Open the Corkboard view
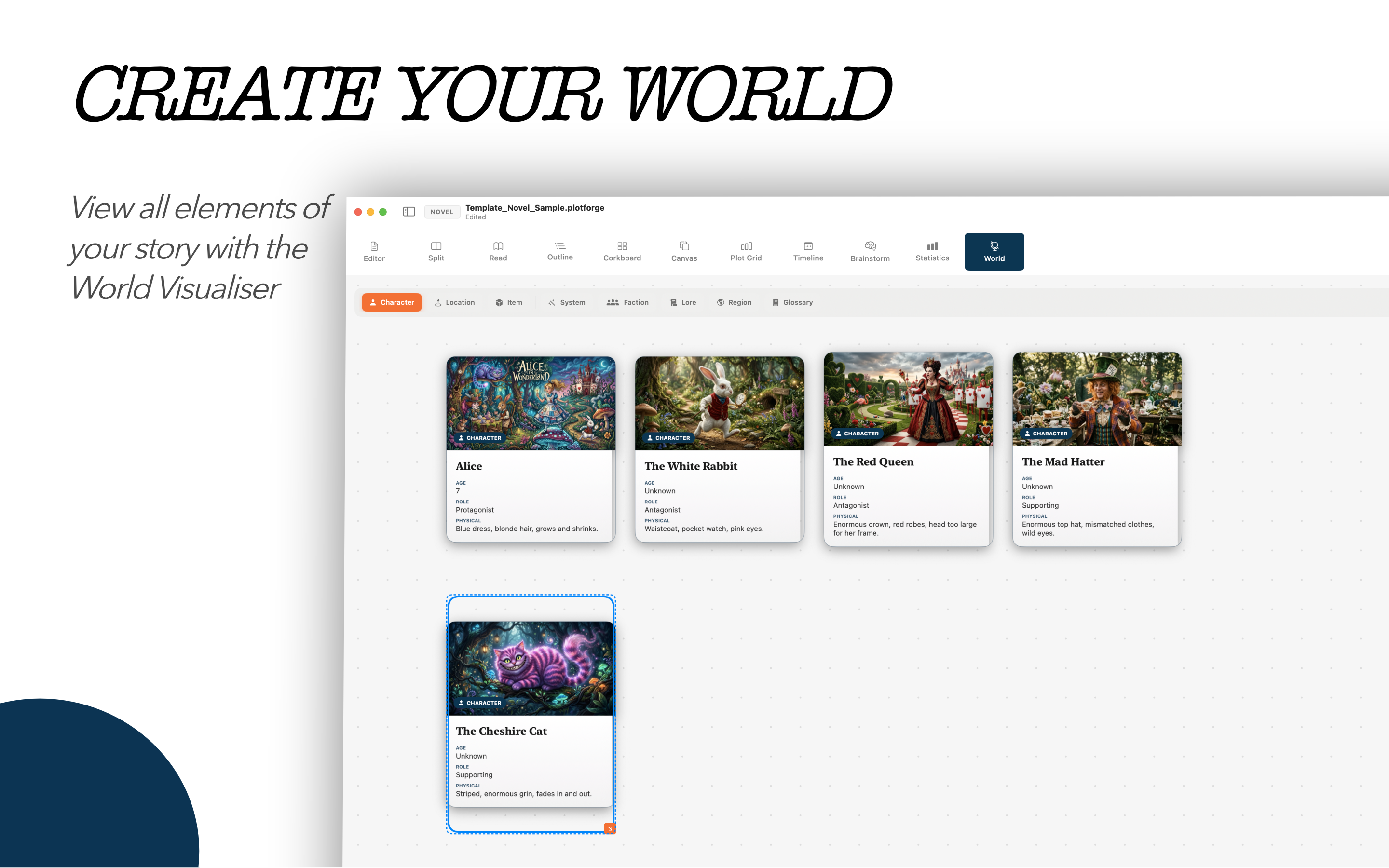The height and width of the screenshot is (868, 1389). pos(622,251)
